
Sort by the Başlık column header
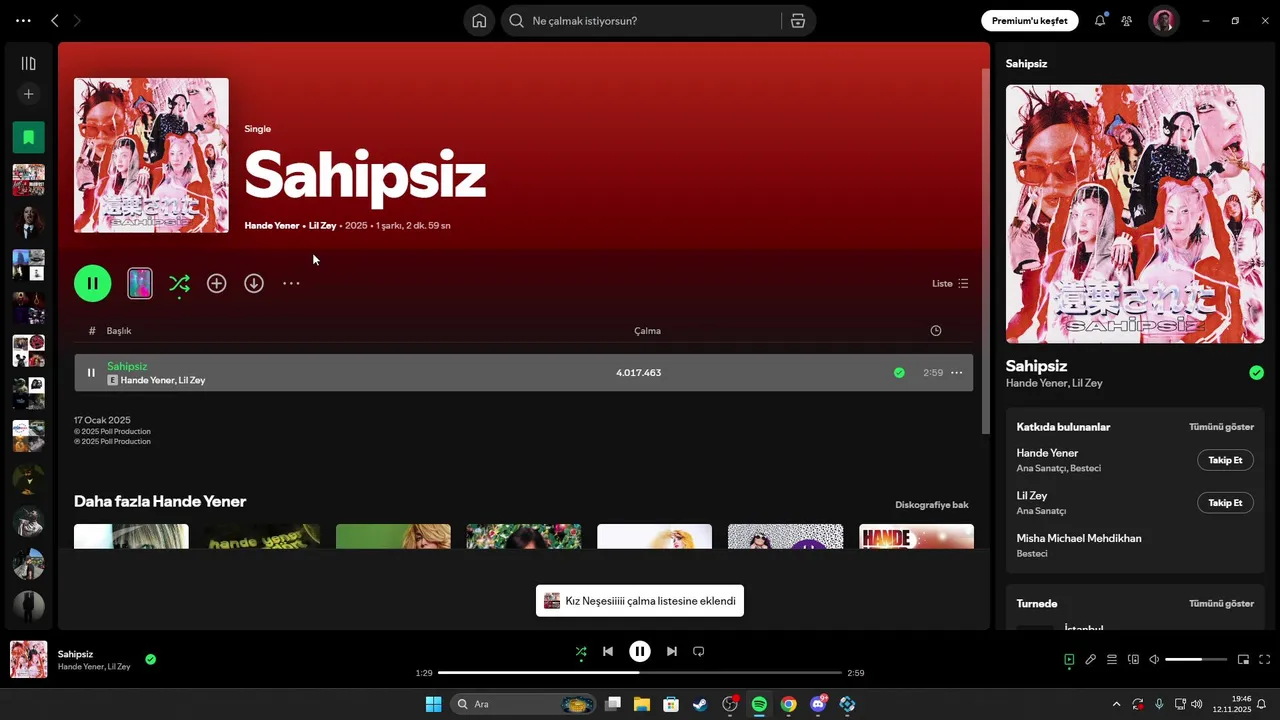coord(119,331)
